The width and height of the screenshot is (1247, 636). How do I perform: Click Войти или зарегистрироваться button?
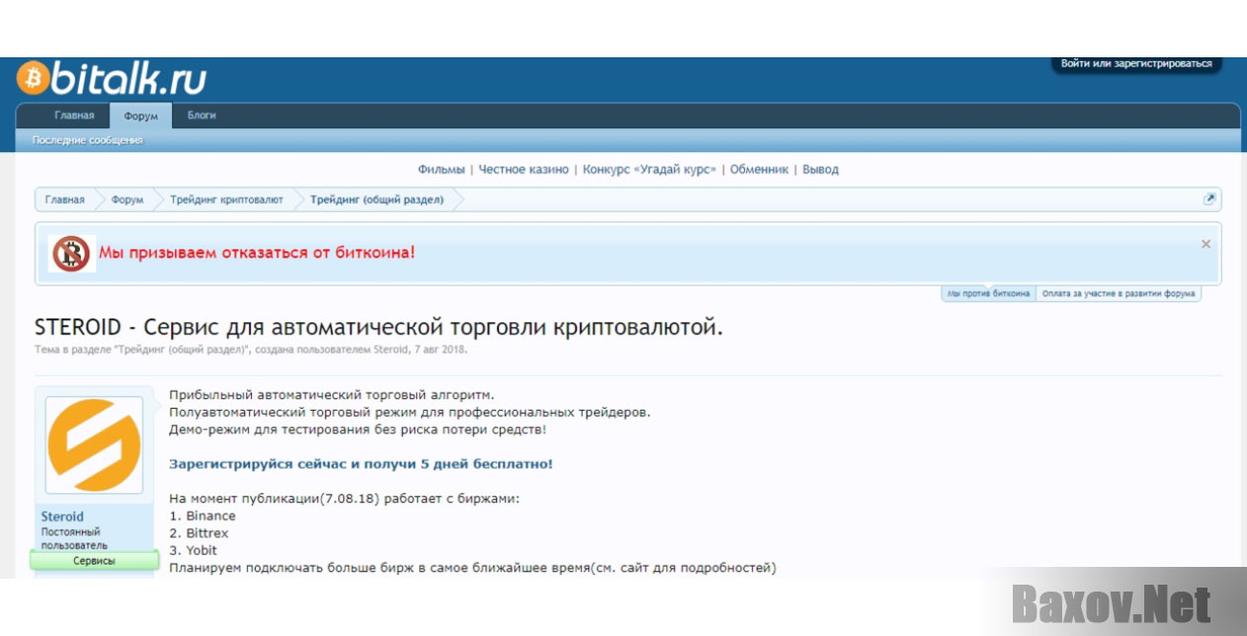[1136, 64]
